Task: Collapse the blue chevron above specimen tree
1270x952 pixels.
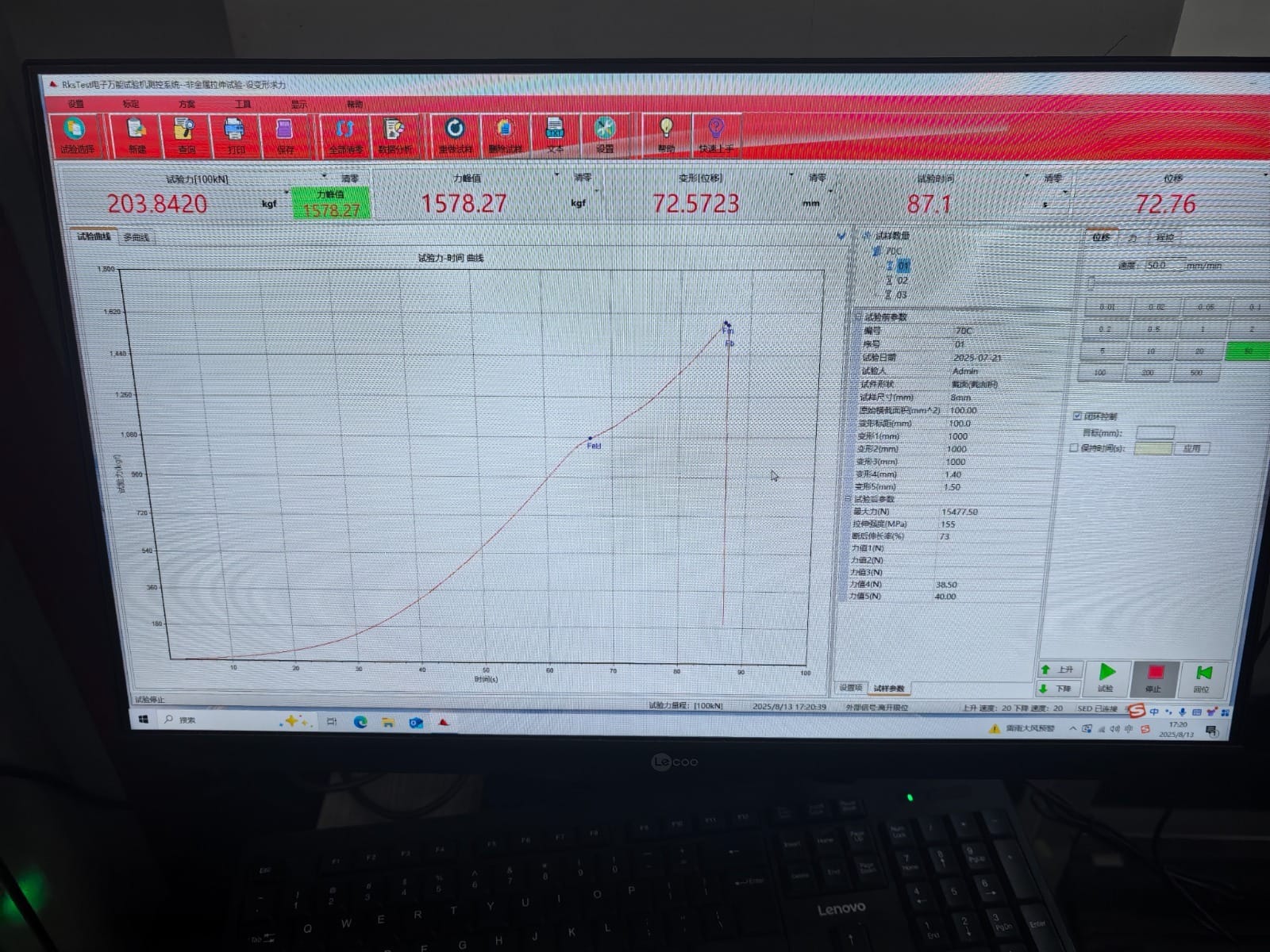Action: click(x=841, y=236)
